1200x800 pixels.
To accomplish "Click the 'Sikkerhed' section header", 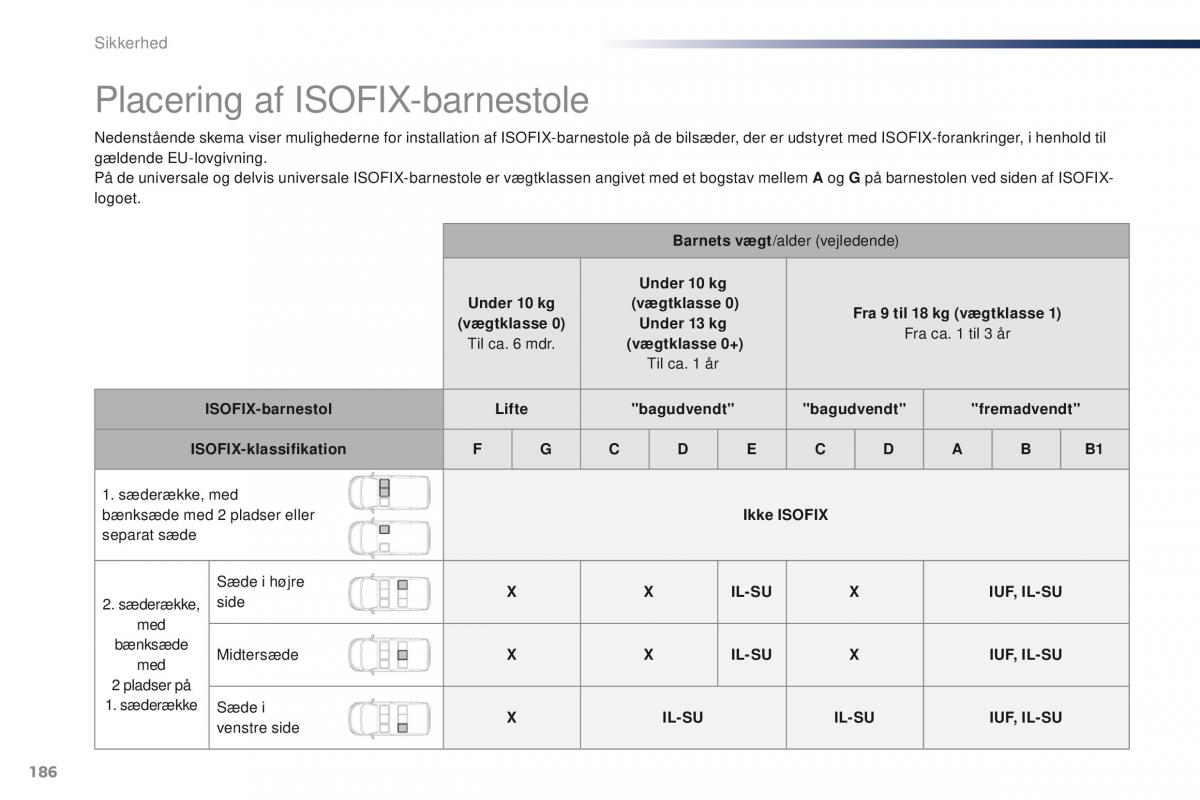I will coord(130,43).
